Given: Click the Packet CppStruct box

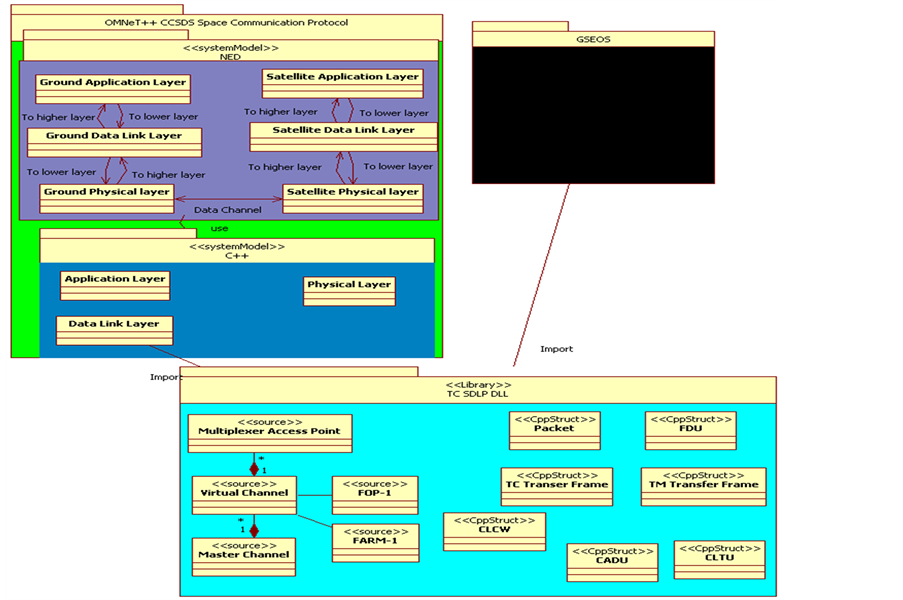Looking at the screenshot, I should click(554, 429).
